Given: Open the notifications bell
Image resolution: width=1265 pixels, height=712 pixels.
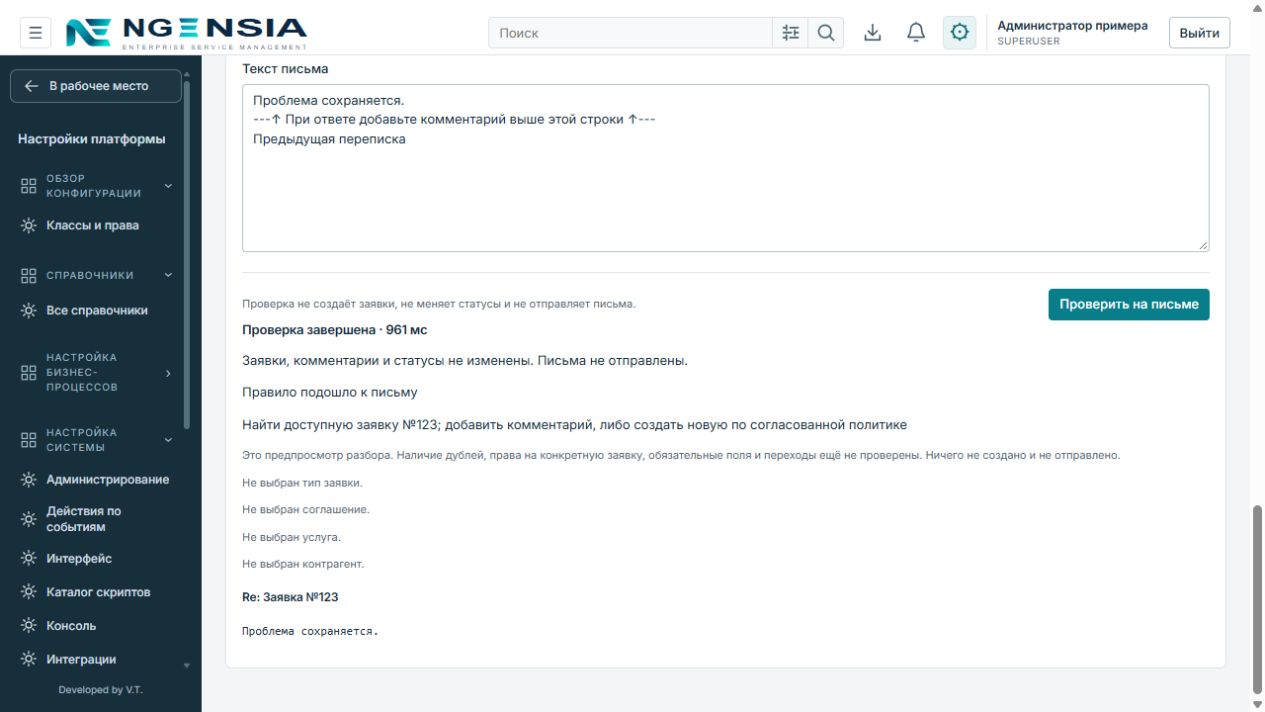Looking at the screenshot, I should [x=916, y=33].
